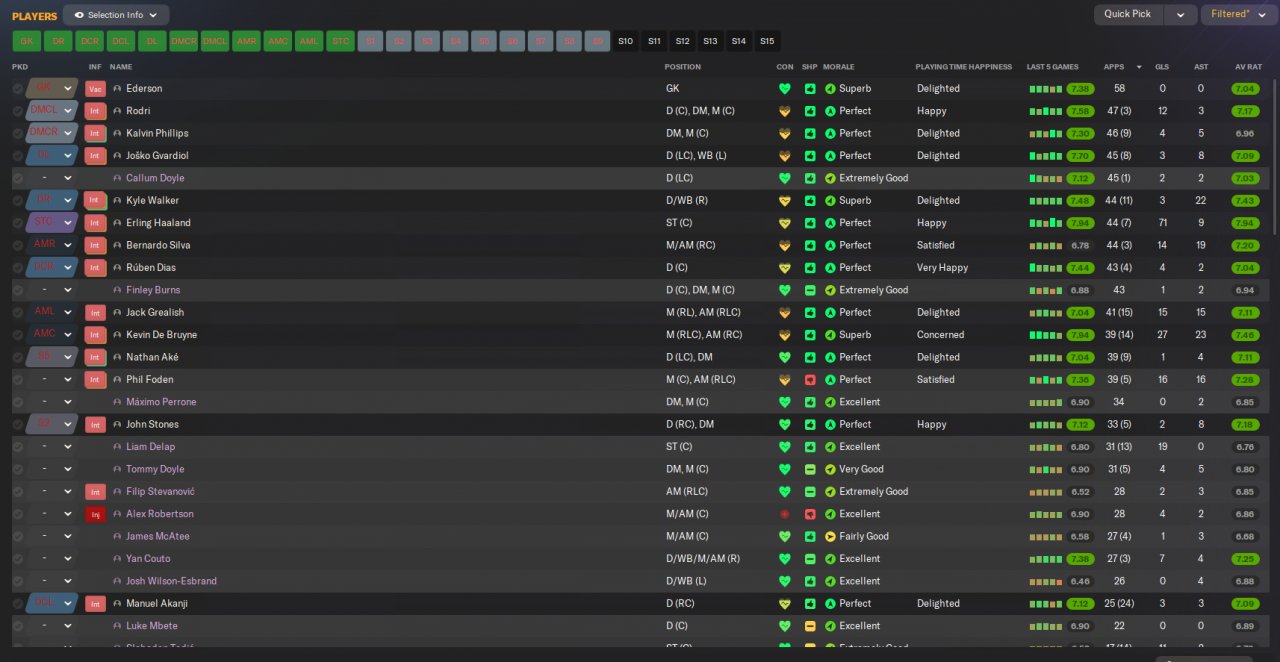Toggle the picked checkmark for Callum Doyle

[x=18, y=178]
